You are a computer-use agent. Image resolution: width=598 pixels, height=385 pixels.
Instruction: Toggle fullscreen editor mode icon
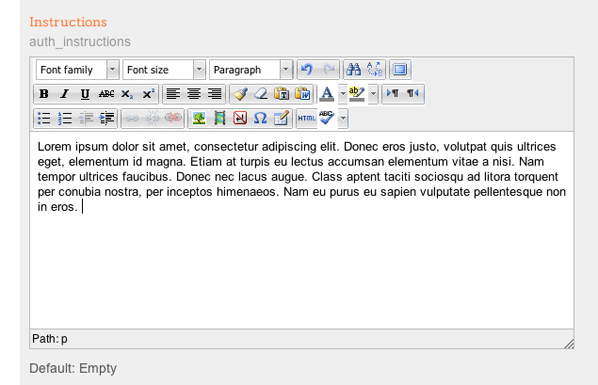(400, 69)
